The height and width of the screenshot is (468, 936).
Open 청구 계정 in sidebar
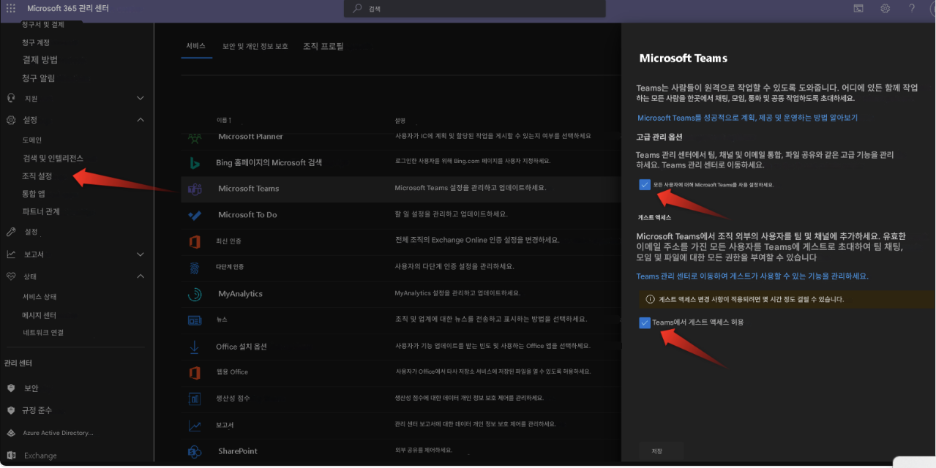point(36,42)
